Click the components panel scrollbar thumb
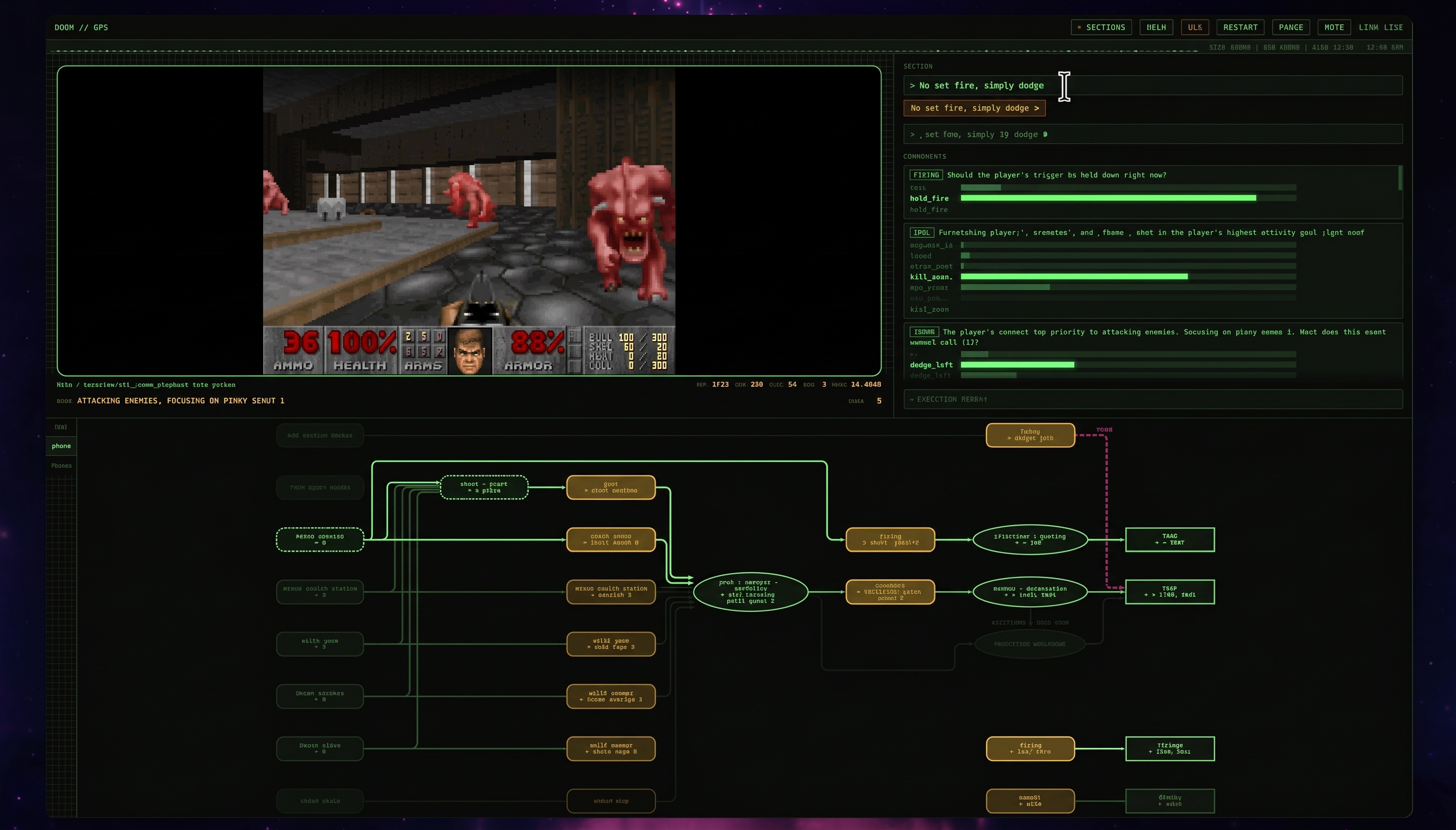Viewport: 1456px width, 830px height. pyautogui.click(x=1400, y=178)
